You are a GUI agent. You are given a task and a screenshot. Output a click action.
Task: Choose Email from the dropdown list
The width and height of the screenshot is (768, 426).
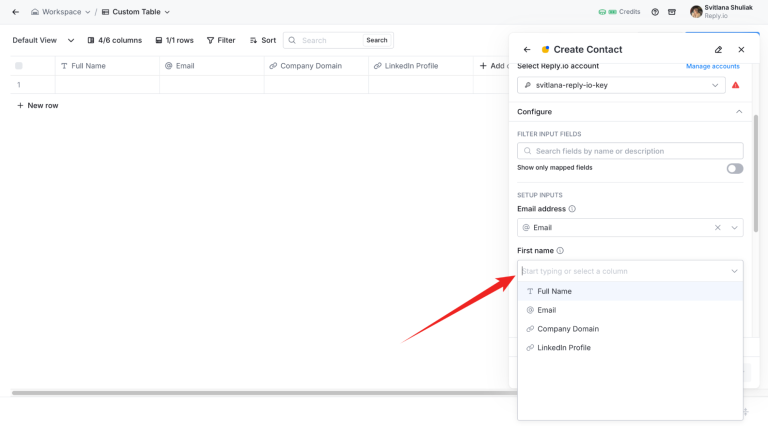click(630, 310)
